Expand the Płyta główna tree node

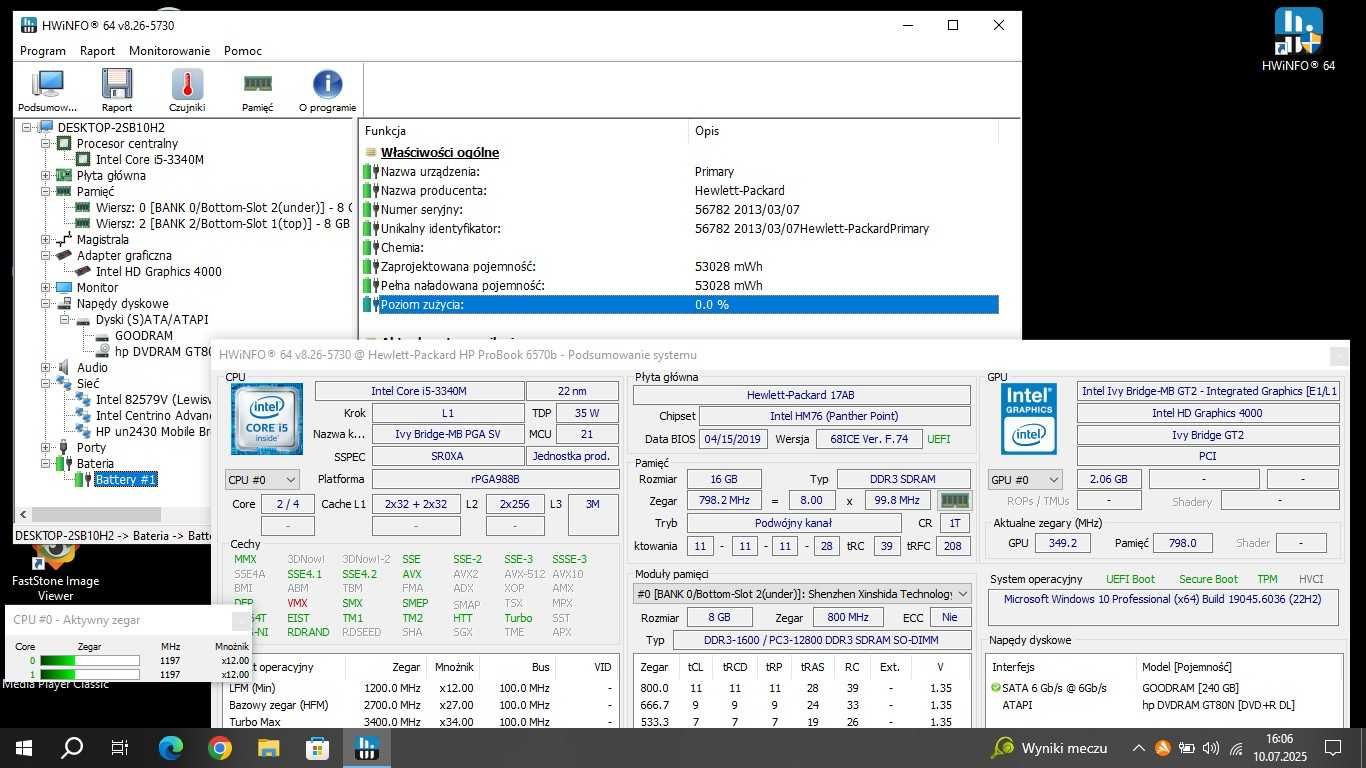[46, 176]
